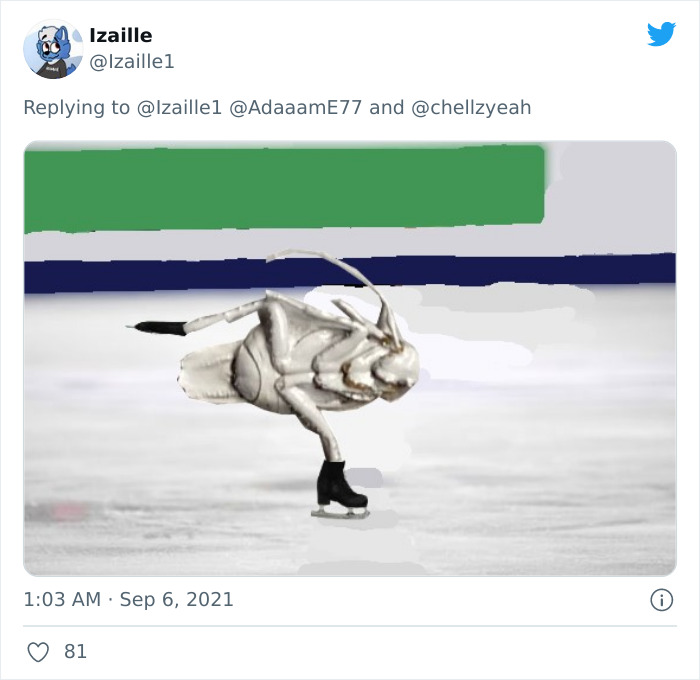The height and width of the screenshot is (680, 700).
Task: Click the Twitter bird logo
Action: pos(661,35)
